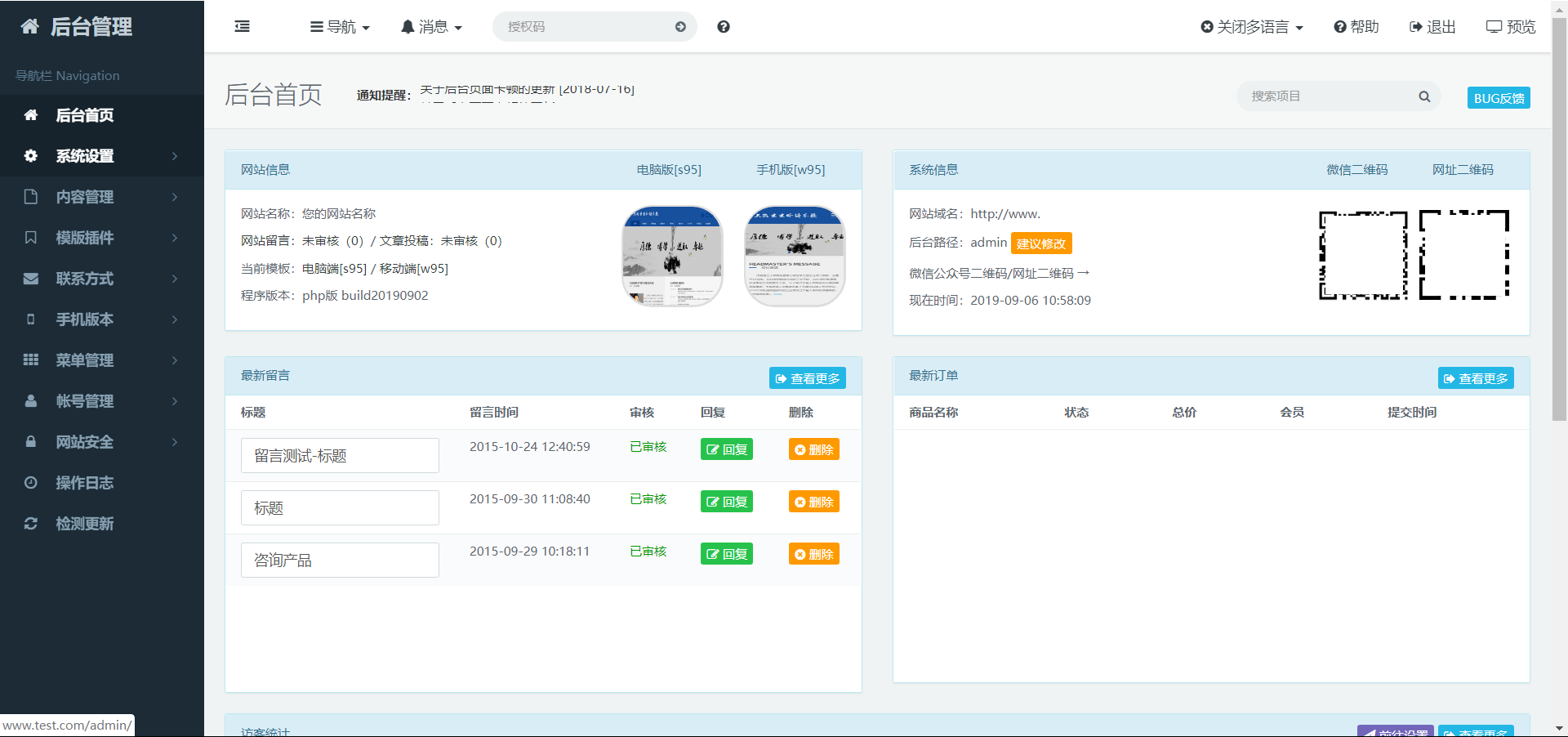The image size is (1568, 737).
Task: Go to 后台首页 in the sidebar
Action: [x=85, y=115]
